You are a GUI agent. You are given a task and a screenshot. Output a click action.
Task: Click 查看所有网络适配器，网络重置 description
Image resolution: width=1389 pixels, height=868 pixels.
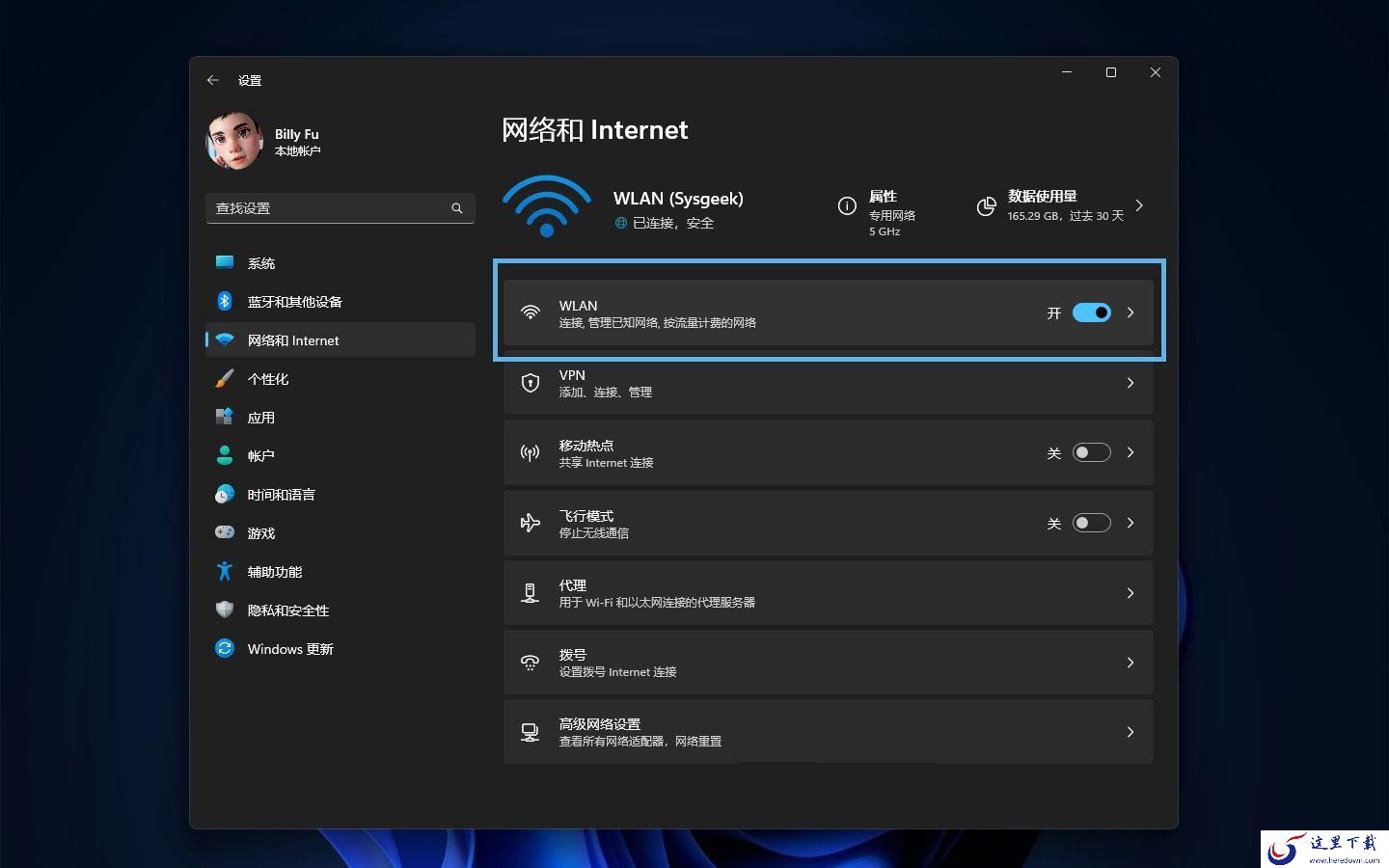tap(640, 742)
